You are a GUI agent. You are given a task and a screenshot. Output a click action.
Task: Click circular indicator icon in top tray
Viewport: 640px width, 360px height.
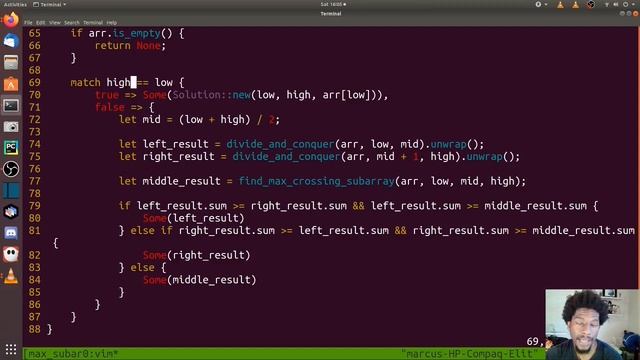[x=538, y=4]
